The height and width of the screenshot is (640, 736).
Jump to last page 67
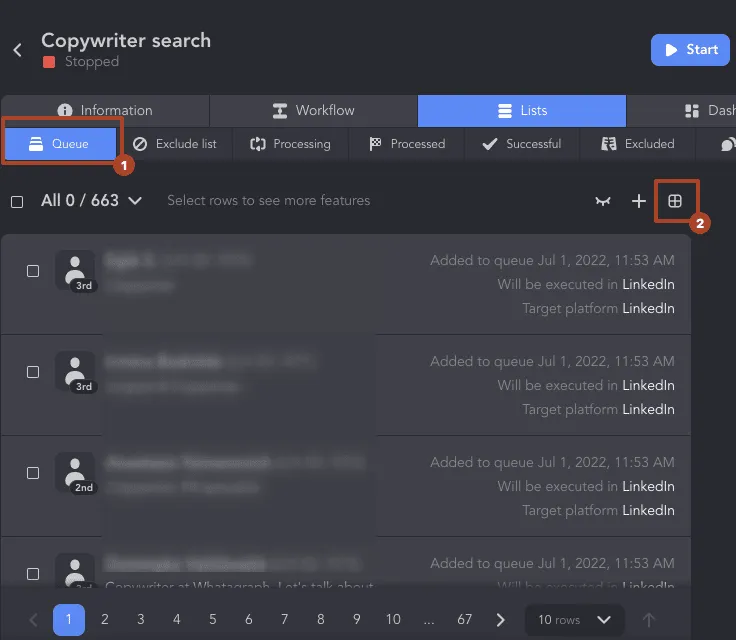click(x=465, y=620)
